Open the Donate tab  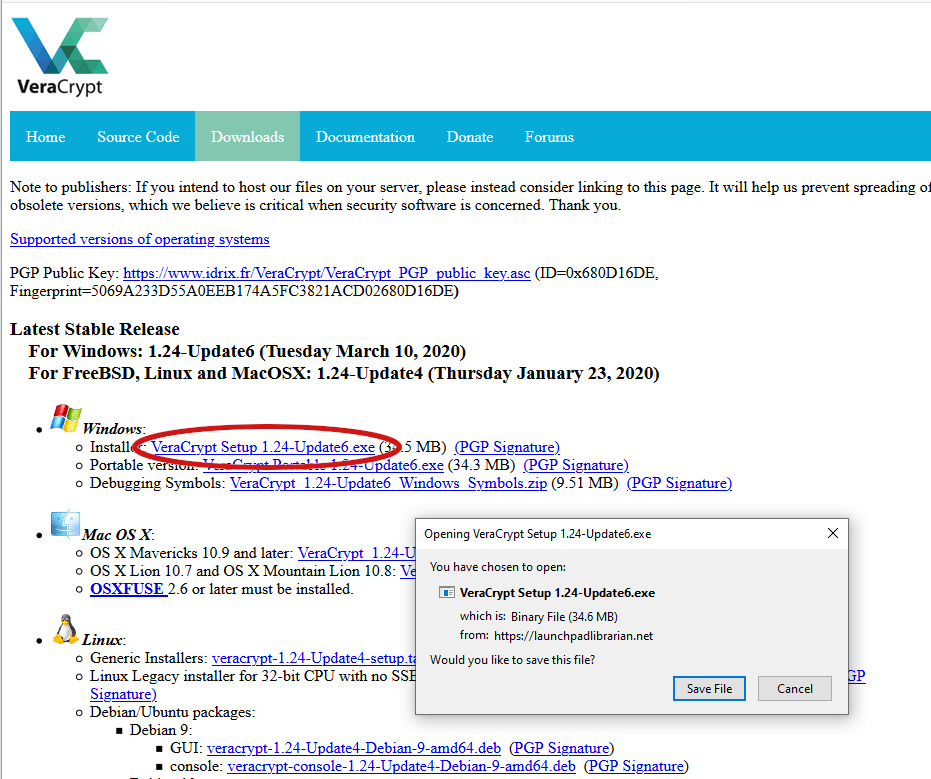pyautogui.click(x=470, y=137)
